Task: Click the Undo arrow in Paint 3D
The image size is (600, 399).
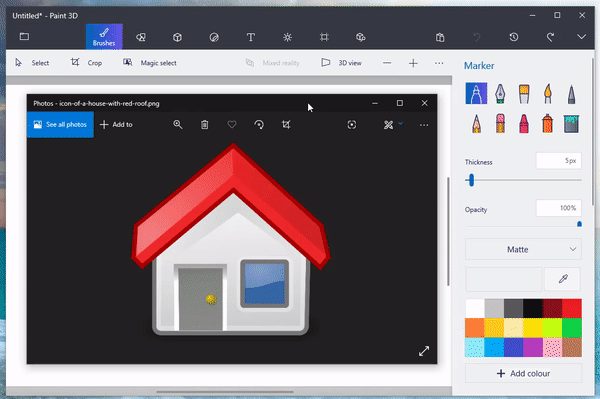Action: pyautogui.click(x=477, y=37)
